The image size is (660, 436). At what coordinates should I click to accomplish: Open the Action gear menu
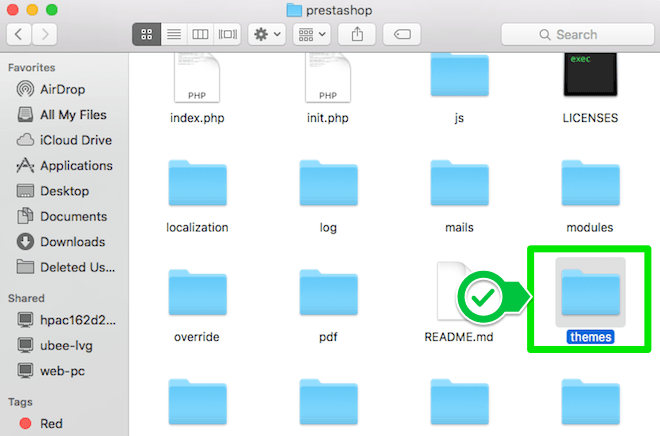(x=267, y=34)
